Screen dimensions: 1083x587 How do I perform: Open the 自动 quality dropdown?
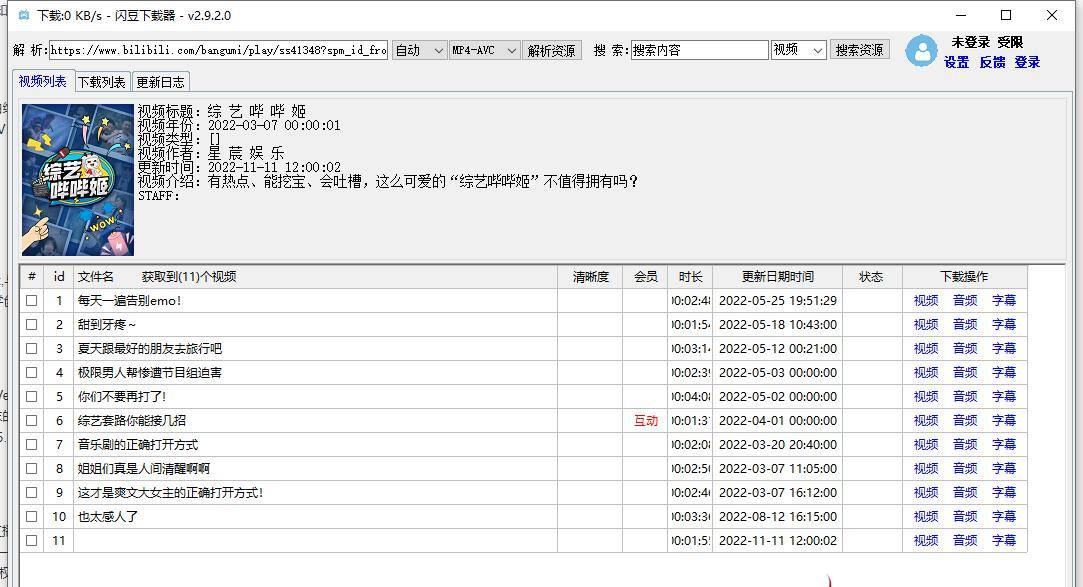coord(419,50)
